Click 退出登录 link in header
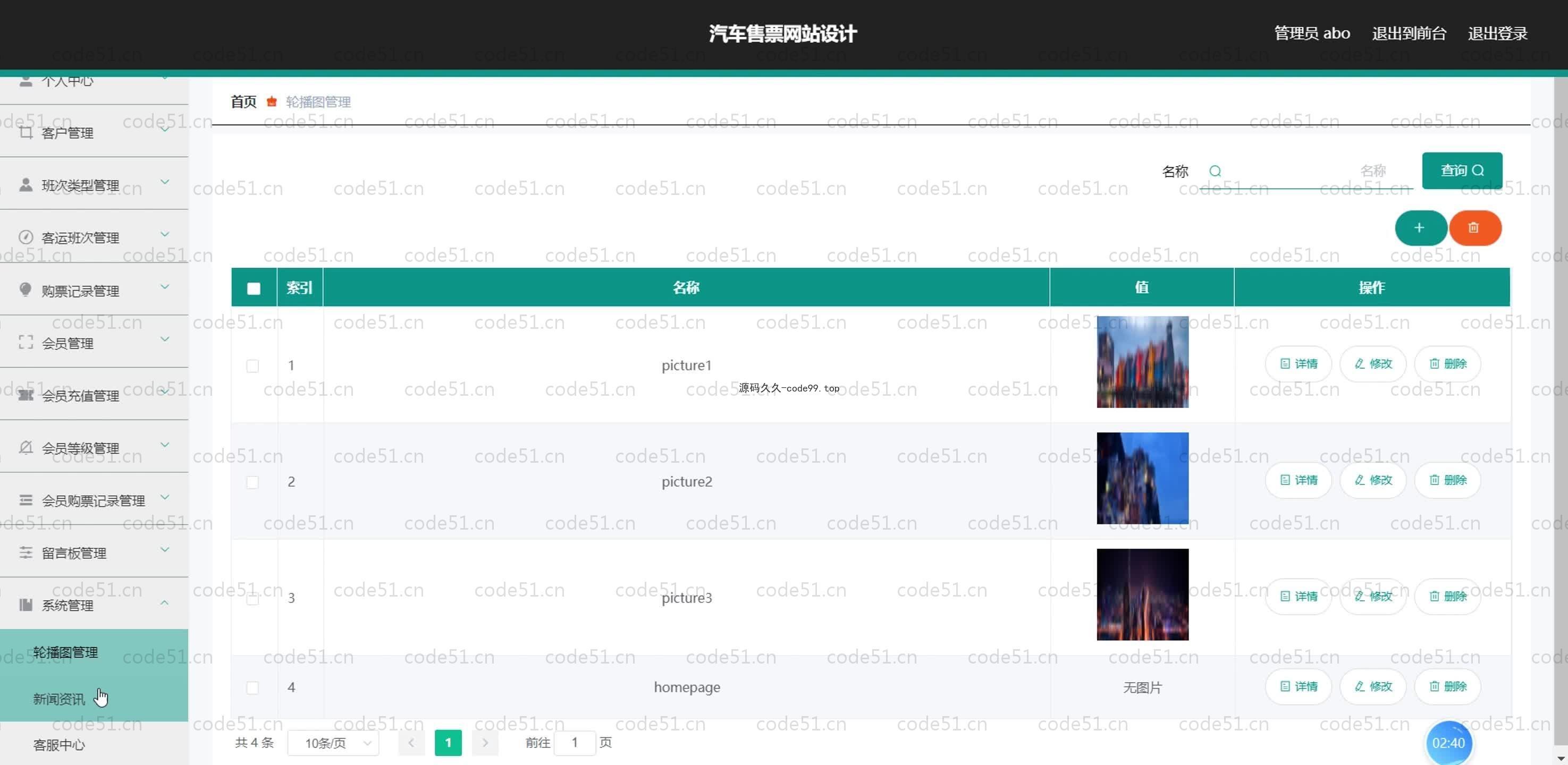 [1497, 33]
